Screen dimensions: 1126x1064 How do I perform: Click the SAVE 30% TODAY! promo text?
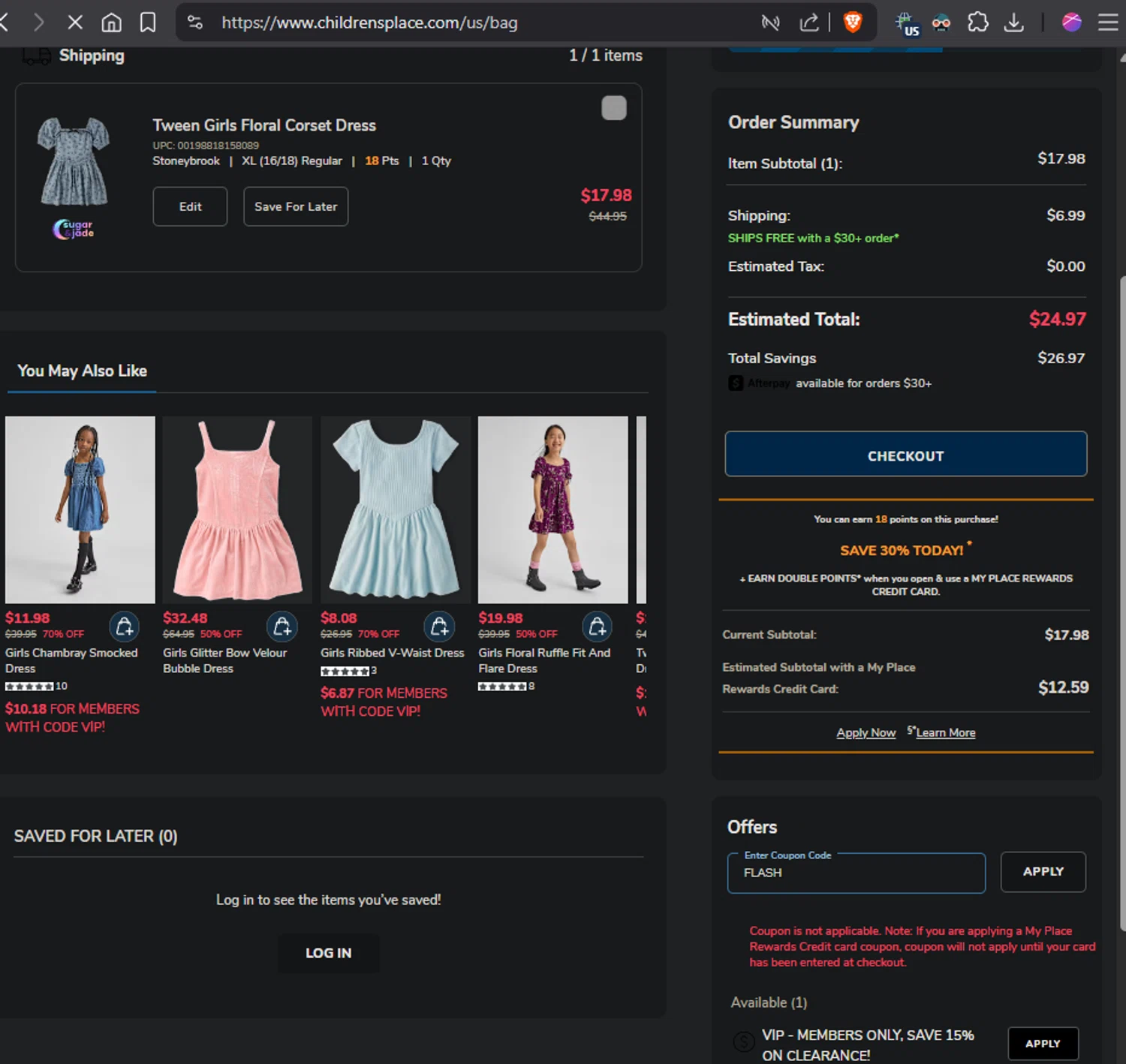[x=902, y=550]
